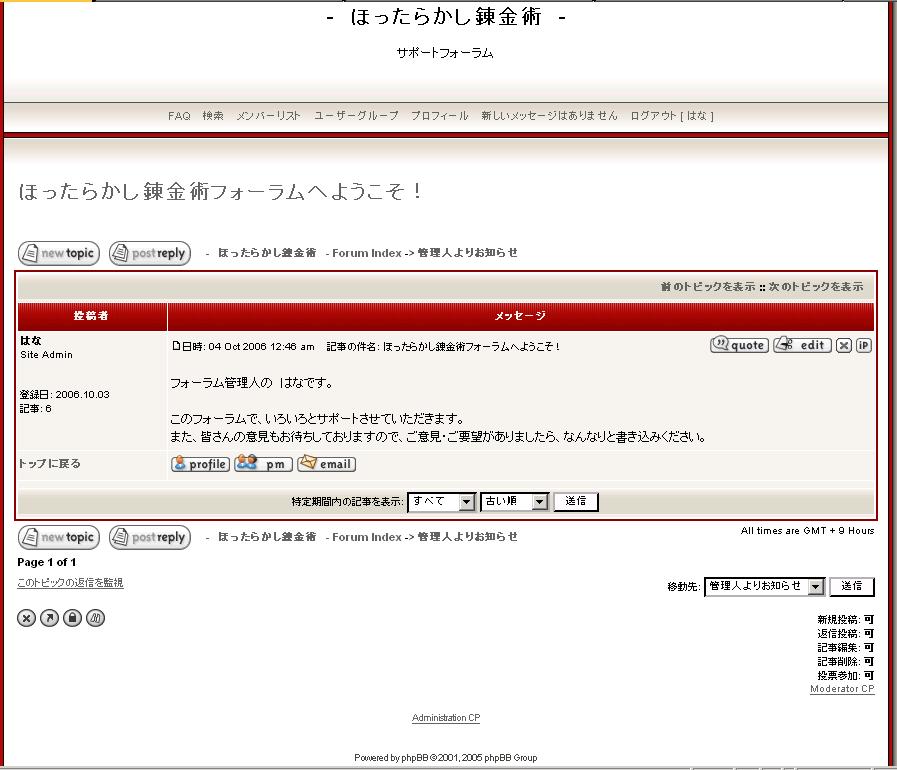
Task: Click the email button under the post
Action: pos(326,464)
